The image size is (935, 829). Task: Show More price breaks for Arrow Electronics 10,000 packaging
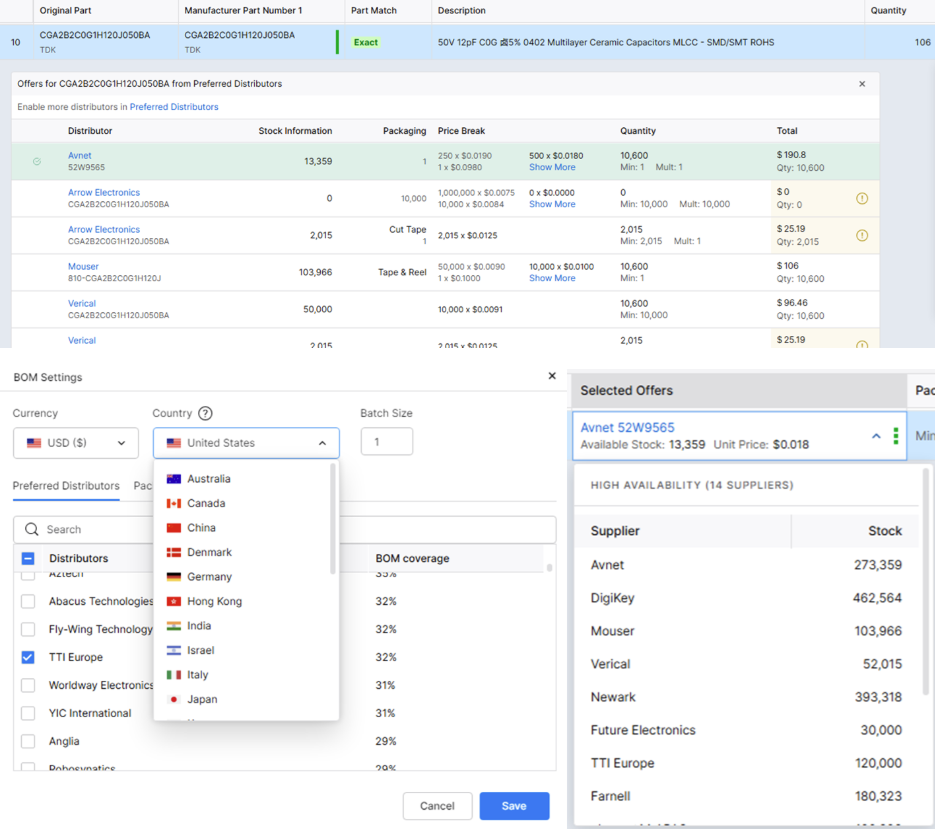point(552,205)
